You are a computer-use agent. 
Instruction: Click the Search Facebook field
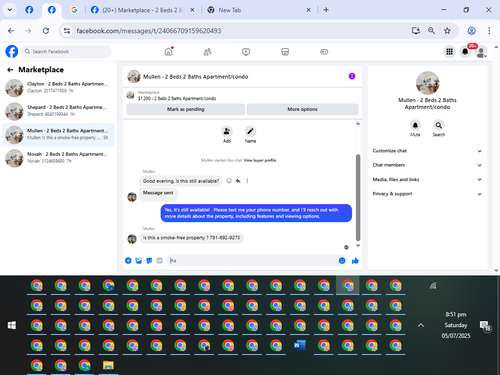pos(67,52)
